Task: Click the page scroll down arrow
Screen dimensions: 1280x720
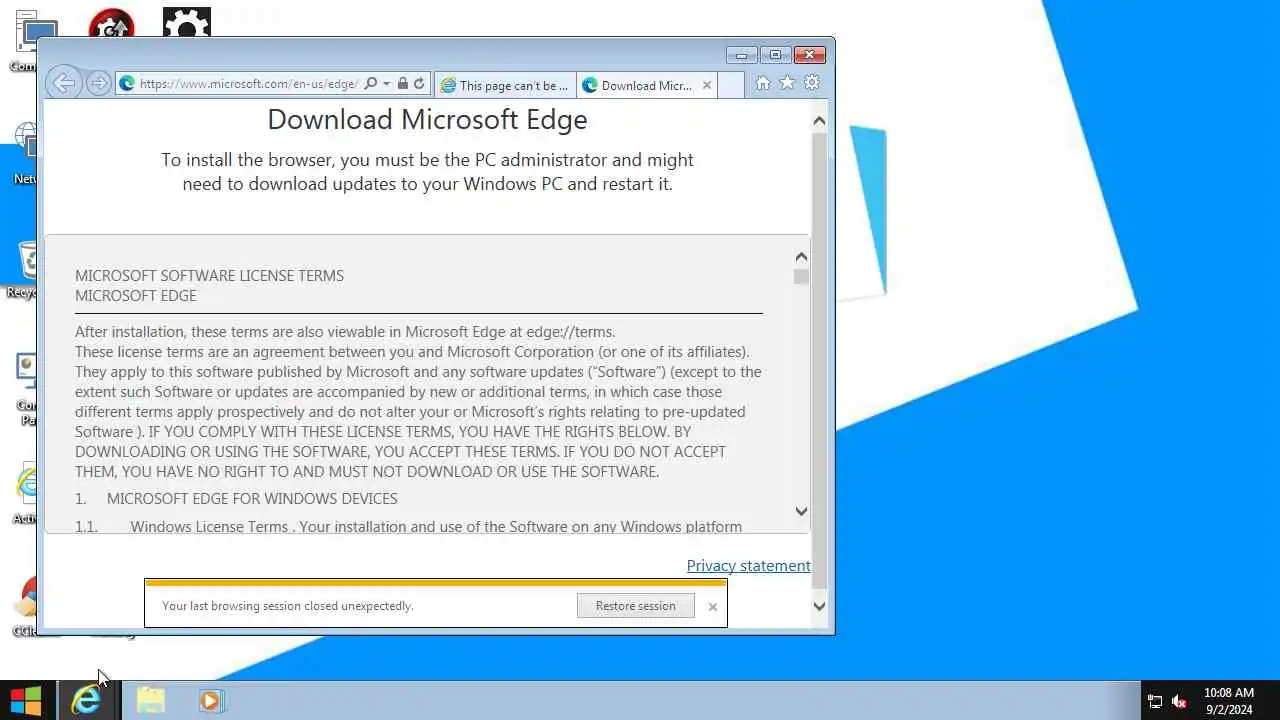Action: [819, 605]
